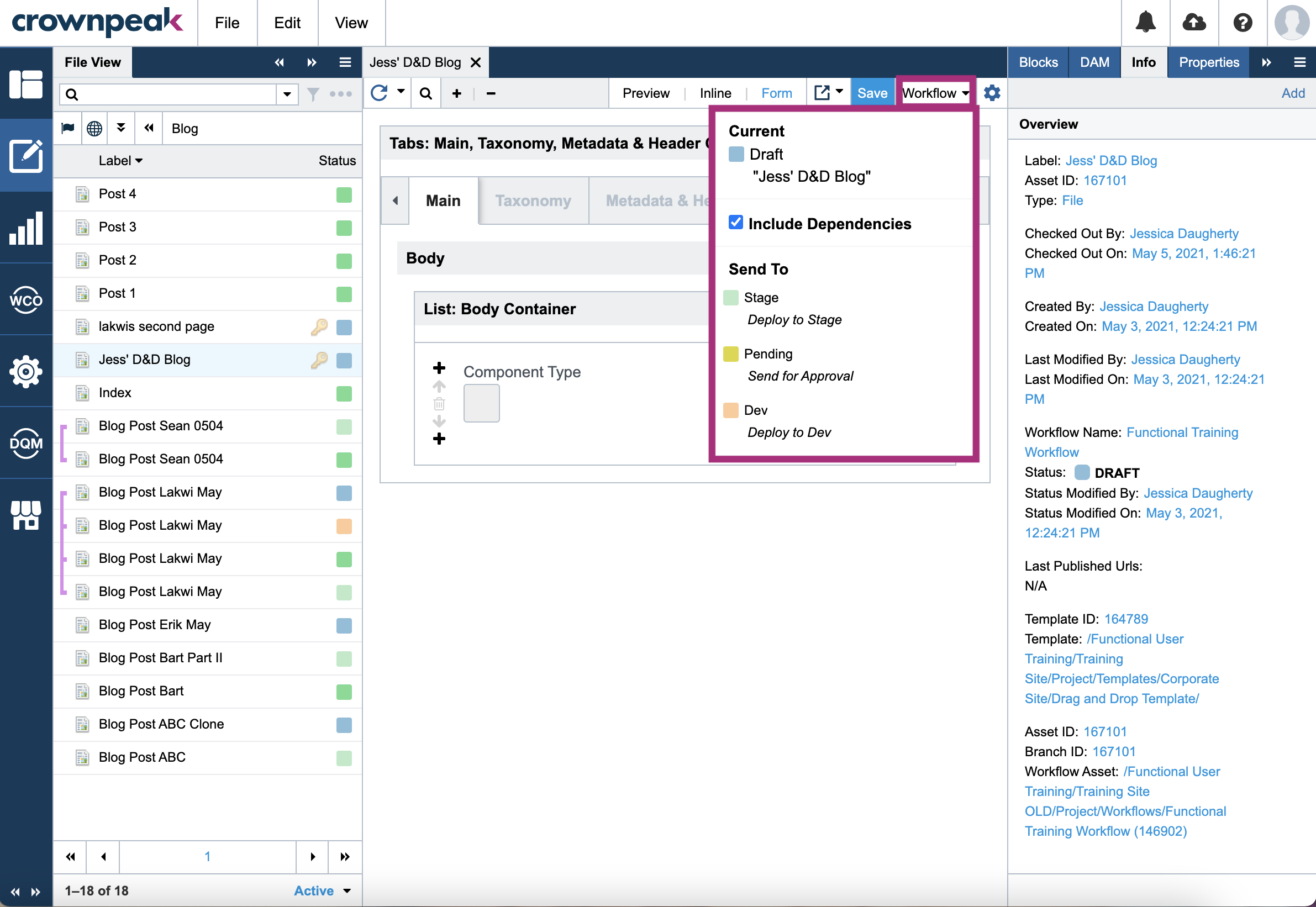This screenshot has width=1316, height=907.
Task: Add component with top plus icon
Action: pyautogui.click(x=439, y=368)
